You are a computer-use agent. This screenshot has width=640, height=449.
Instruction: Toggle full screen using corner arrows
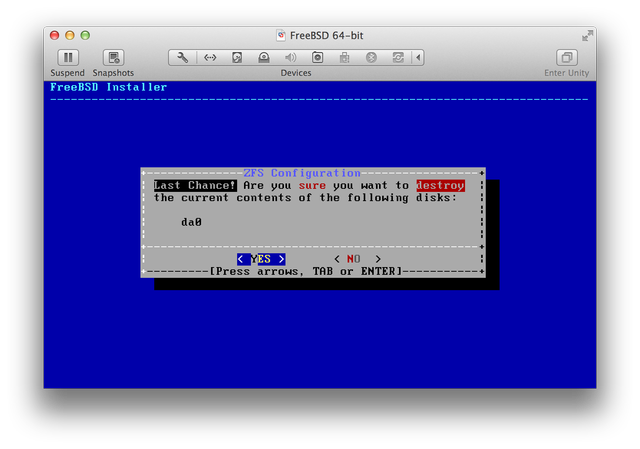[x=587, y=36]
